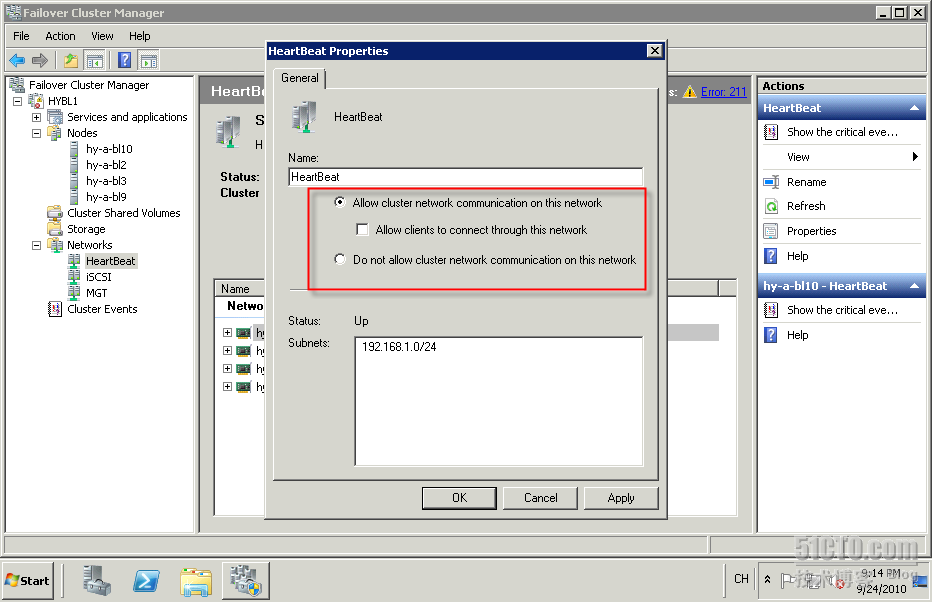
Task: Select node hy-a-bl10 in the tree
Action: (x=109, y=149)
